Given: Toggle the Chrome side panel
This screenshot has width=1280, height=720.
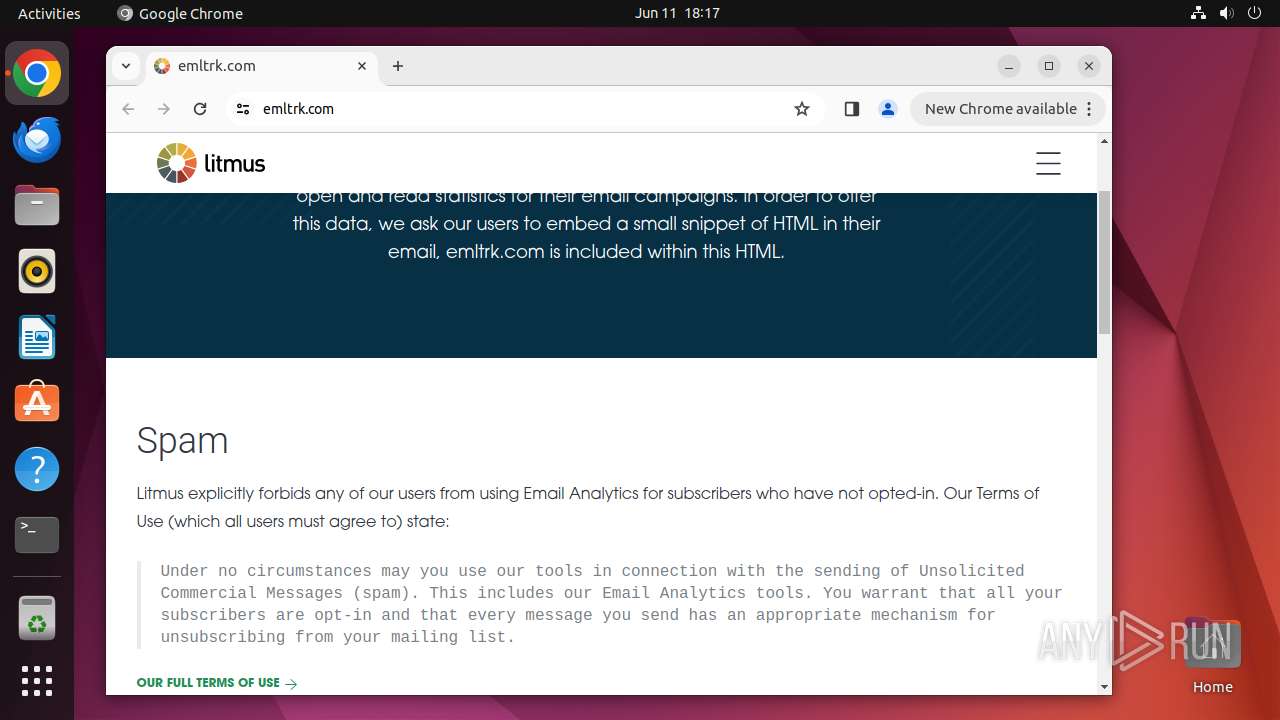Looking at the screenshot, I should (852, 109).
